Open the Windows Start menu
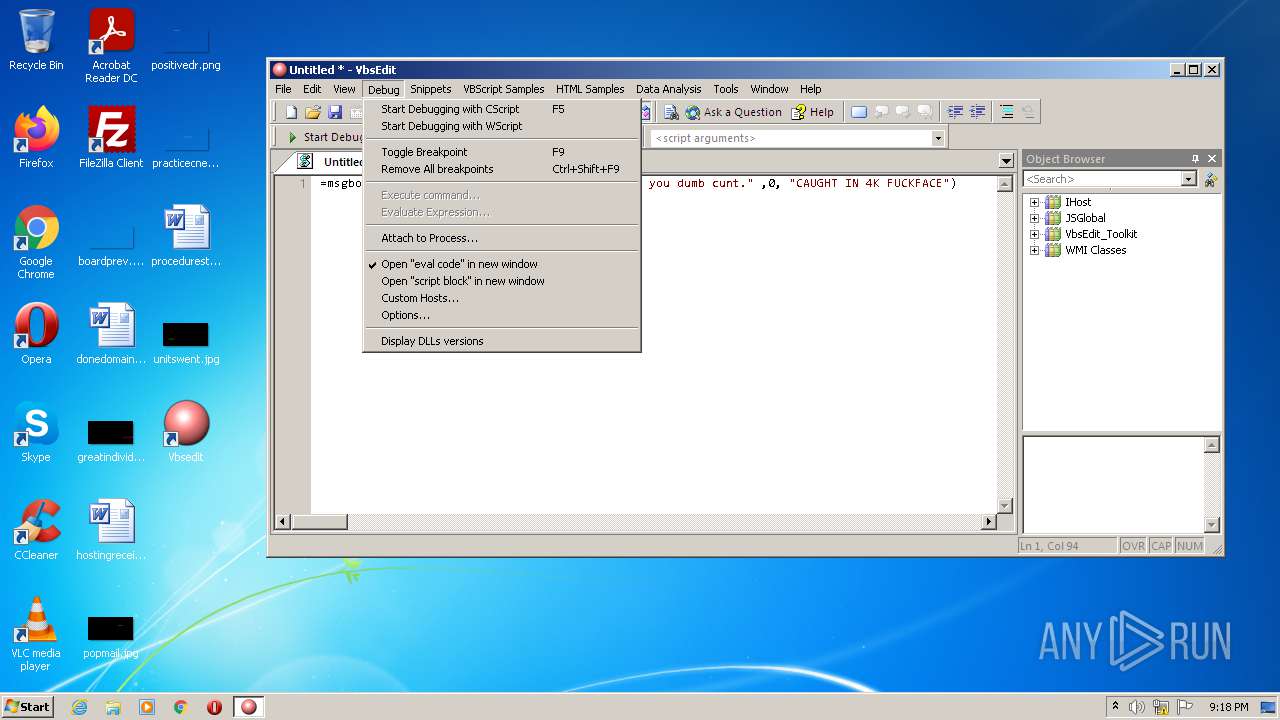The height and width of the screenshot is (720, 1280). pyautogui.click(x=27, y=706)
